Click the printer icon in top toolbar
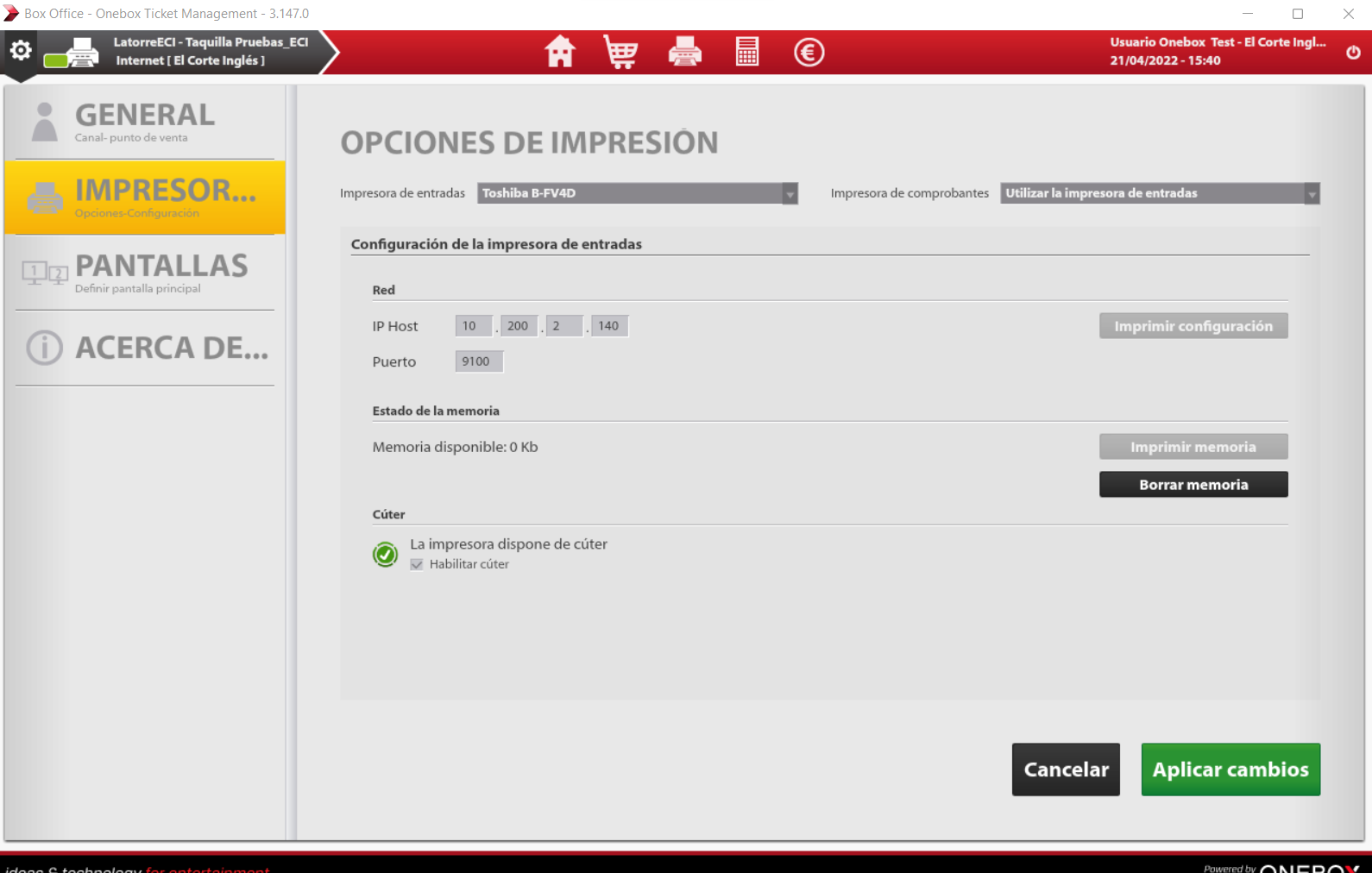The height and width of the screenshot is (873, 1372). click(685, 52)
